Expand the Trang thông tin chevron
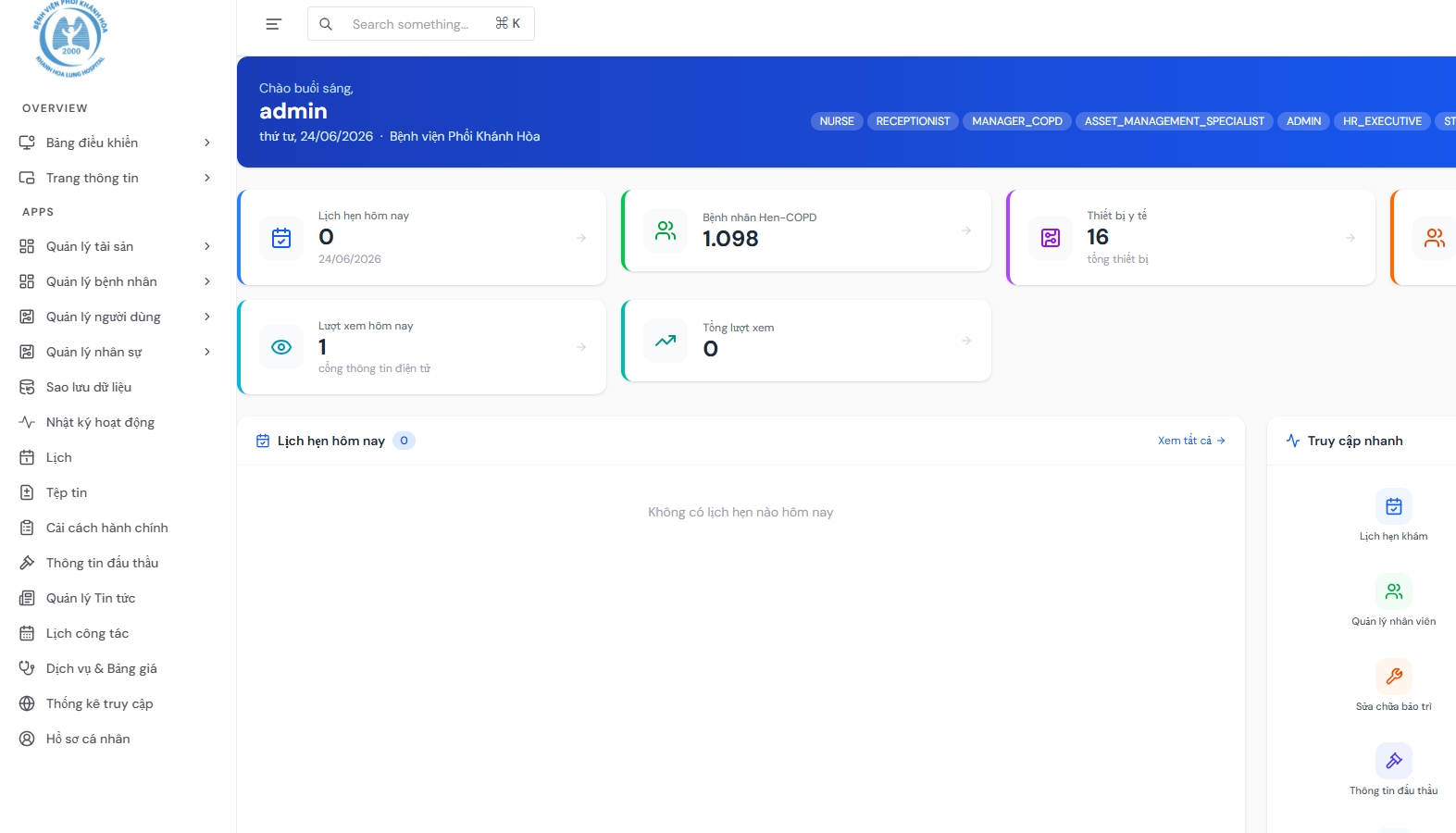The height and width of the screenshot is (833, 1456). (207, 178)
